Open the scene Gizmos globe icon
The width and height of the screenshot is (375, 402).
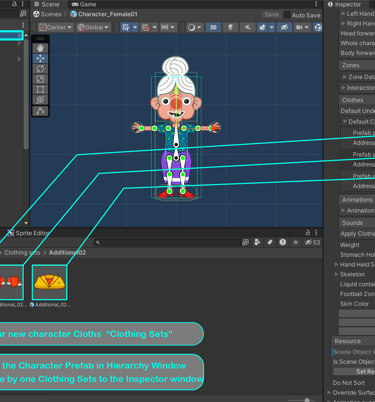(318, 27)
